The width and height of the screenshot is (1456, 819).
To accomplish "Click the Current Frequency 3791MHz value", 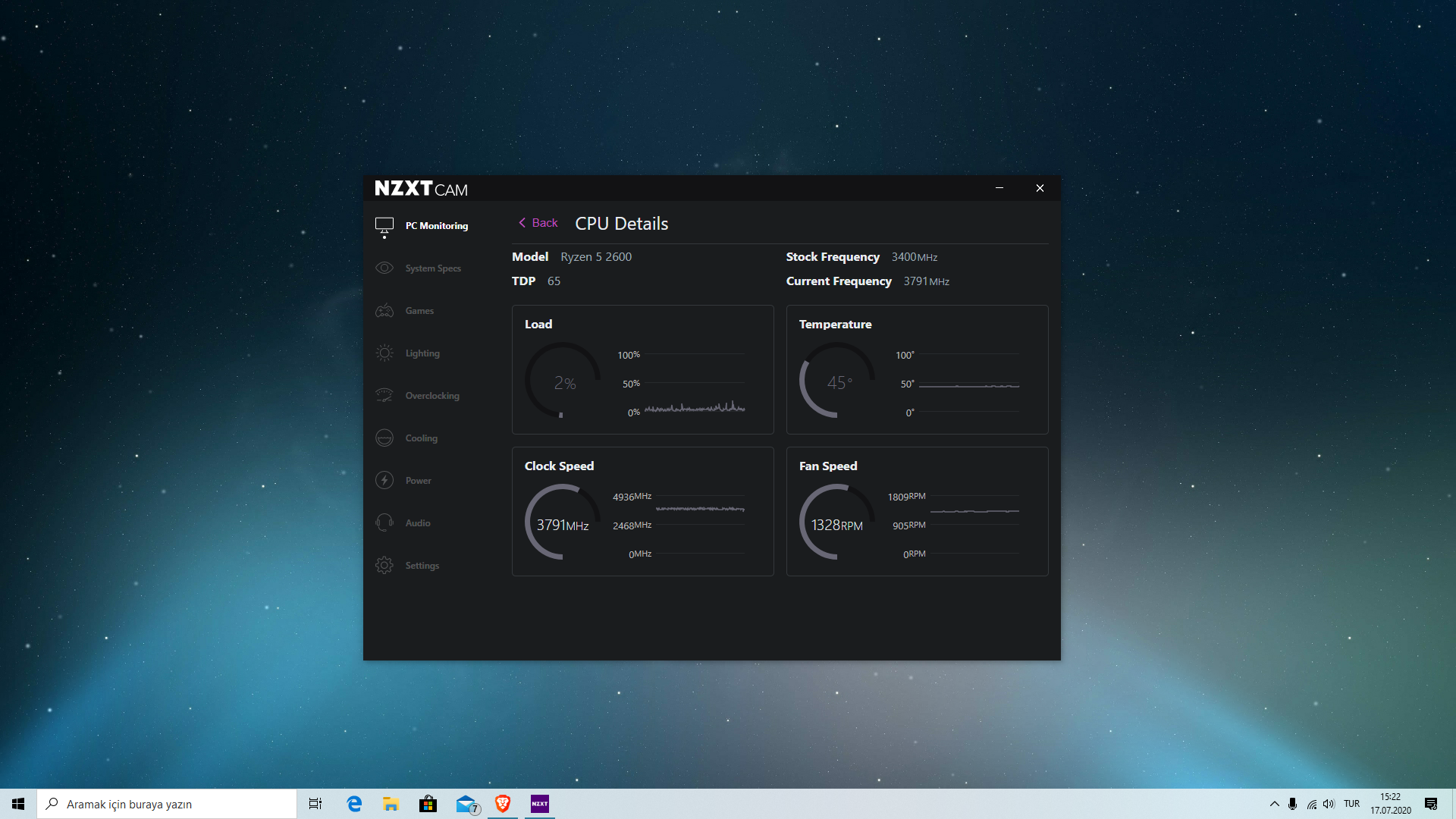I will point(926,281).
